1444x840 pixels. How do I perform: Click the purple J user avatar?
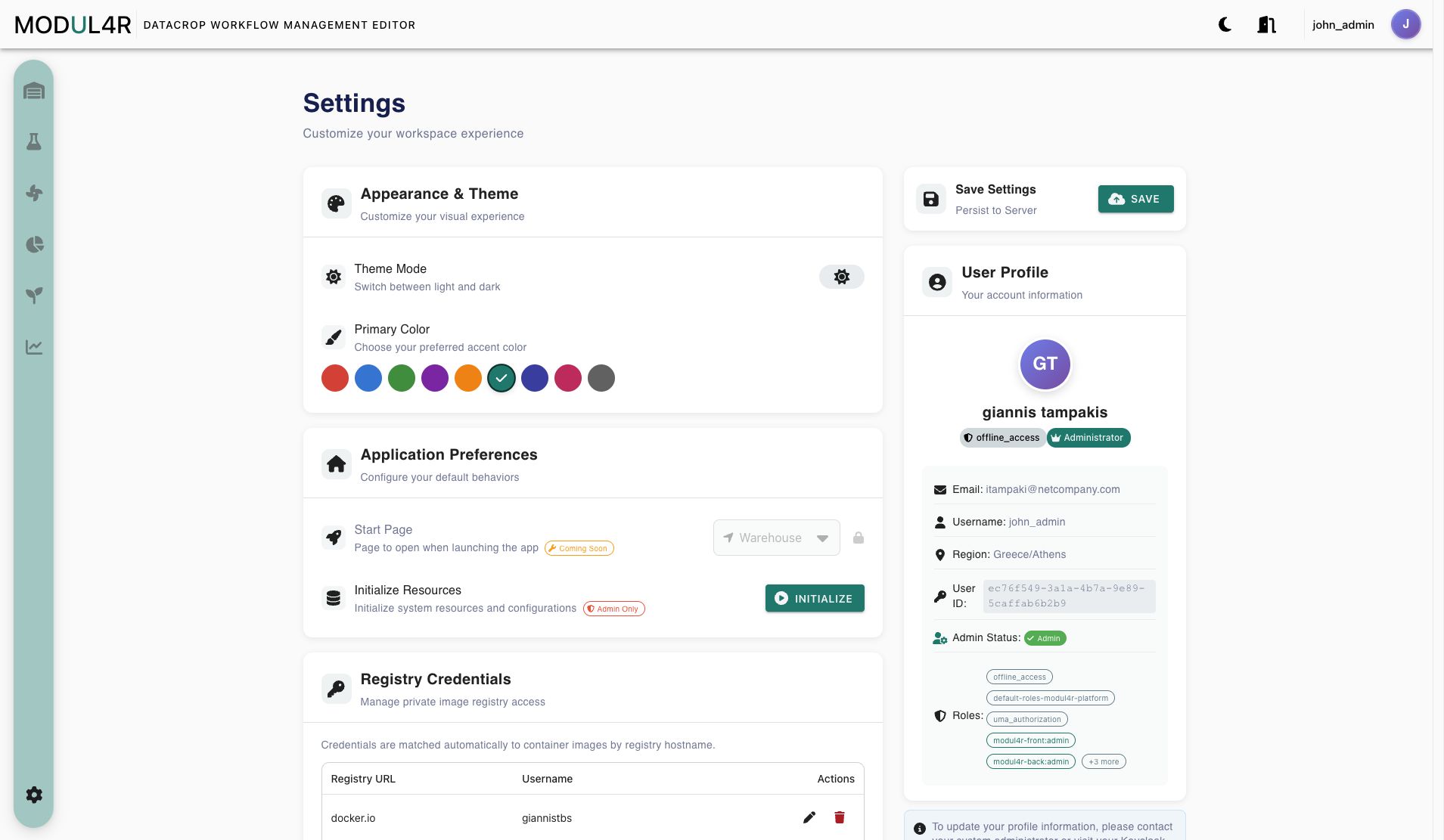click(1405, 24)
